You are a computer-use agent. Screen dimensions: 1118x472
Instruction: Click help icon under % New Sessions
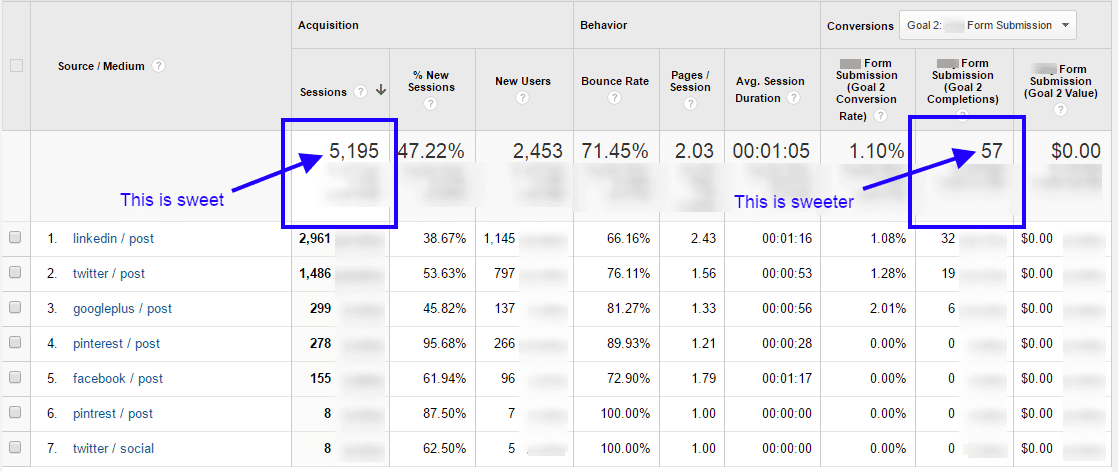point(431,103)
